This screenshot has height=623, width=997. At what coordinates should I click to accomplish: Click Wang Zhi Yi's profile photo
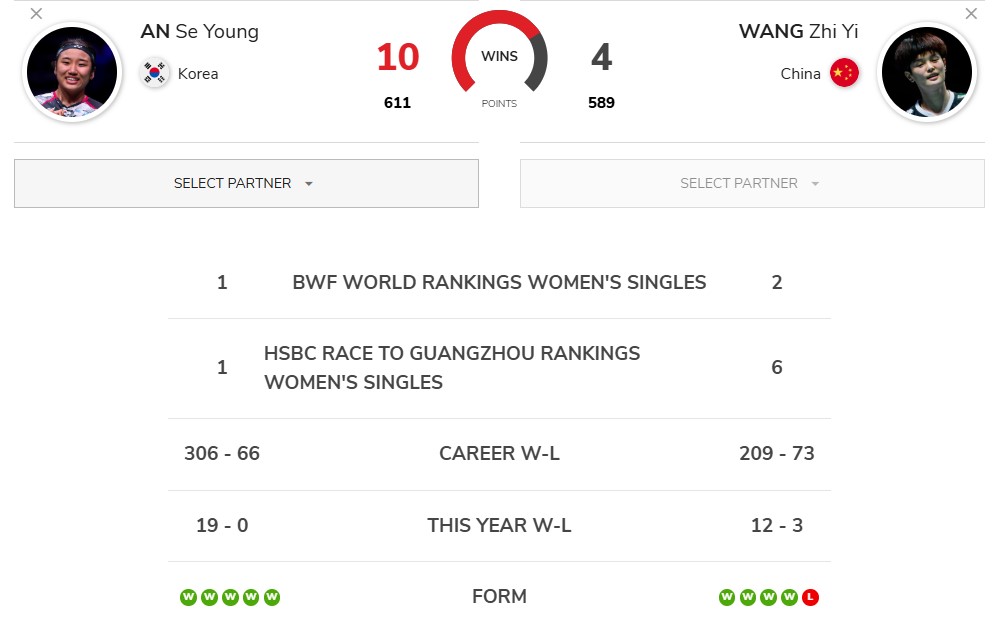[x=926, y=72]
